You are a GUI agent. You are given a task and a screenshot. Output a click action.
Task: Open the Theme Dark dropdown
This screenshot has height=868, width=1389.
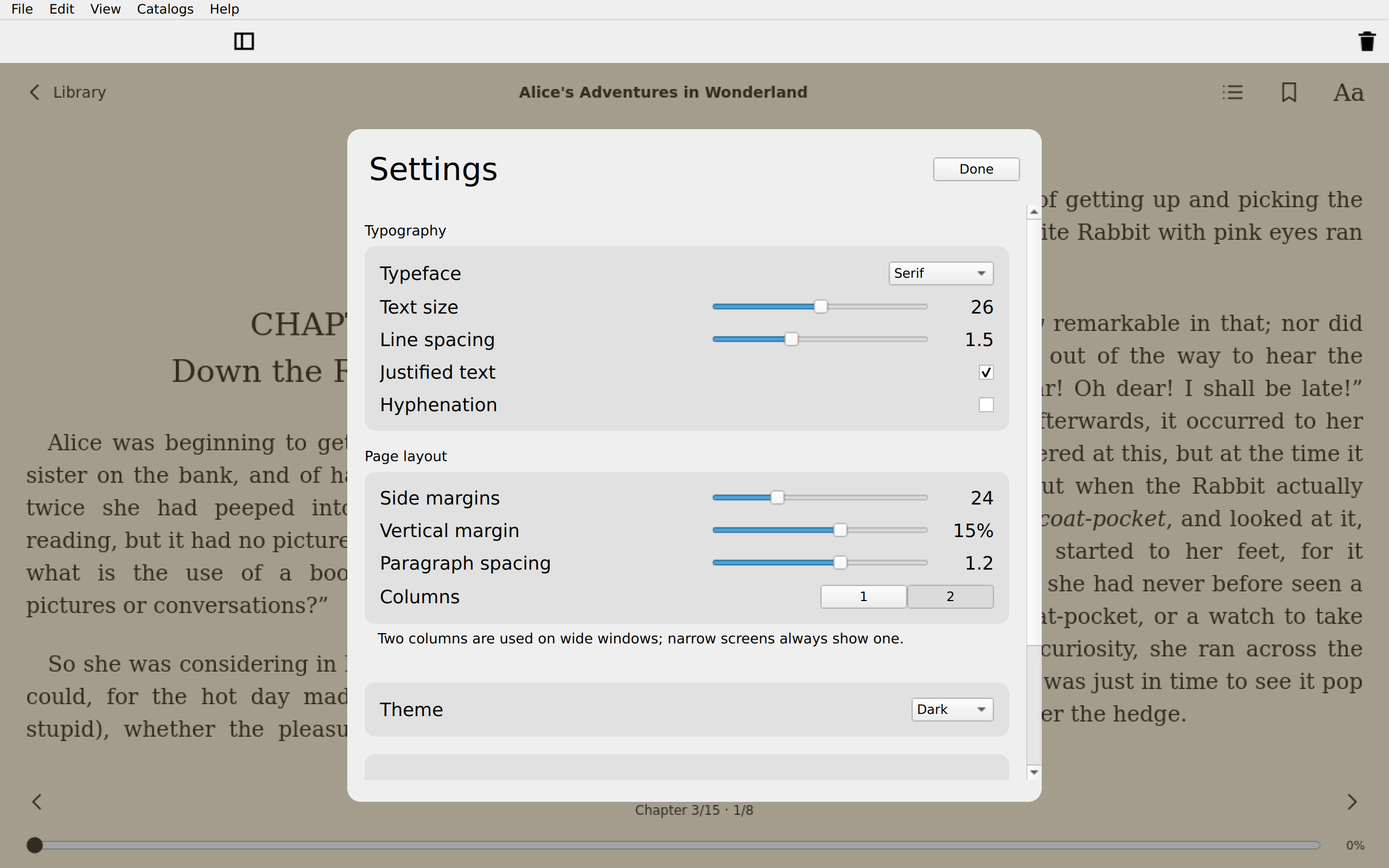tap(952, 710)
